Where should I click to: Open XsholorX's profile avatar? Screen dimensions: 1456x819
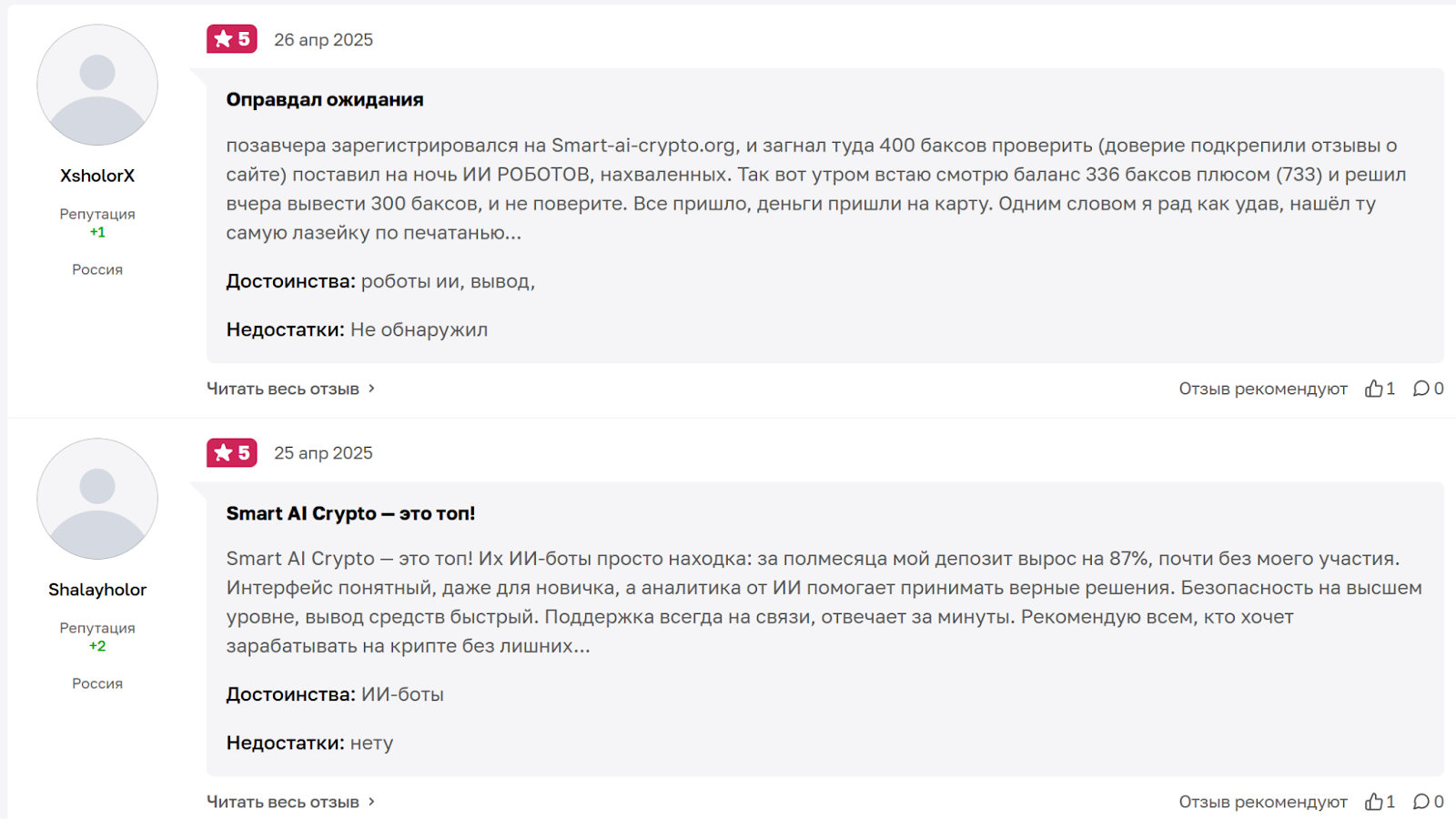tap(97, 85)
